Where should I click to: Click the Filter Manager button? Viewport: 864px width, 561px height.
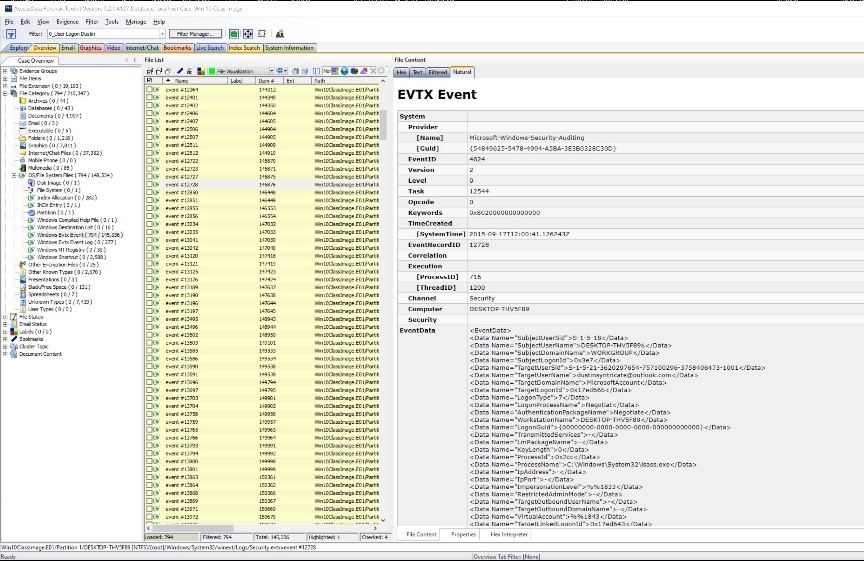(196, 34)
